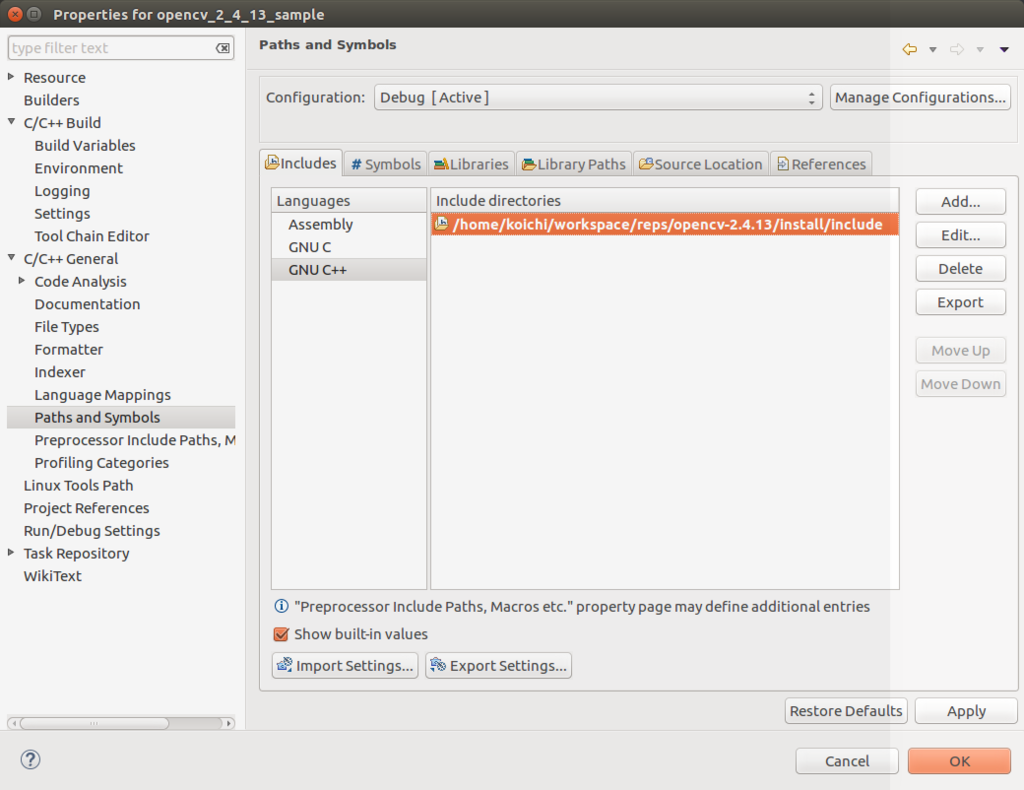Click the Add... button
Viewport: 1024px width, 790px height.
tap(960, 202)
